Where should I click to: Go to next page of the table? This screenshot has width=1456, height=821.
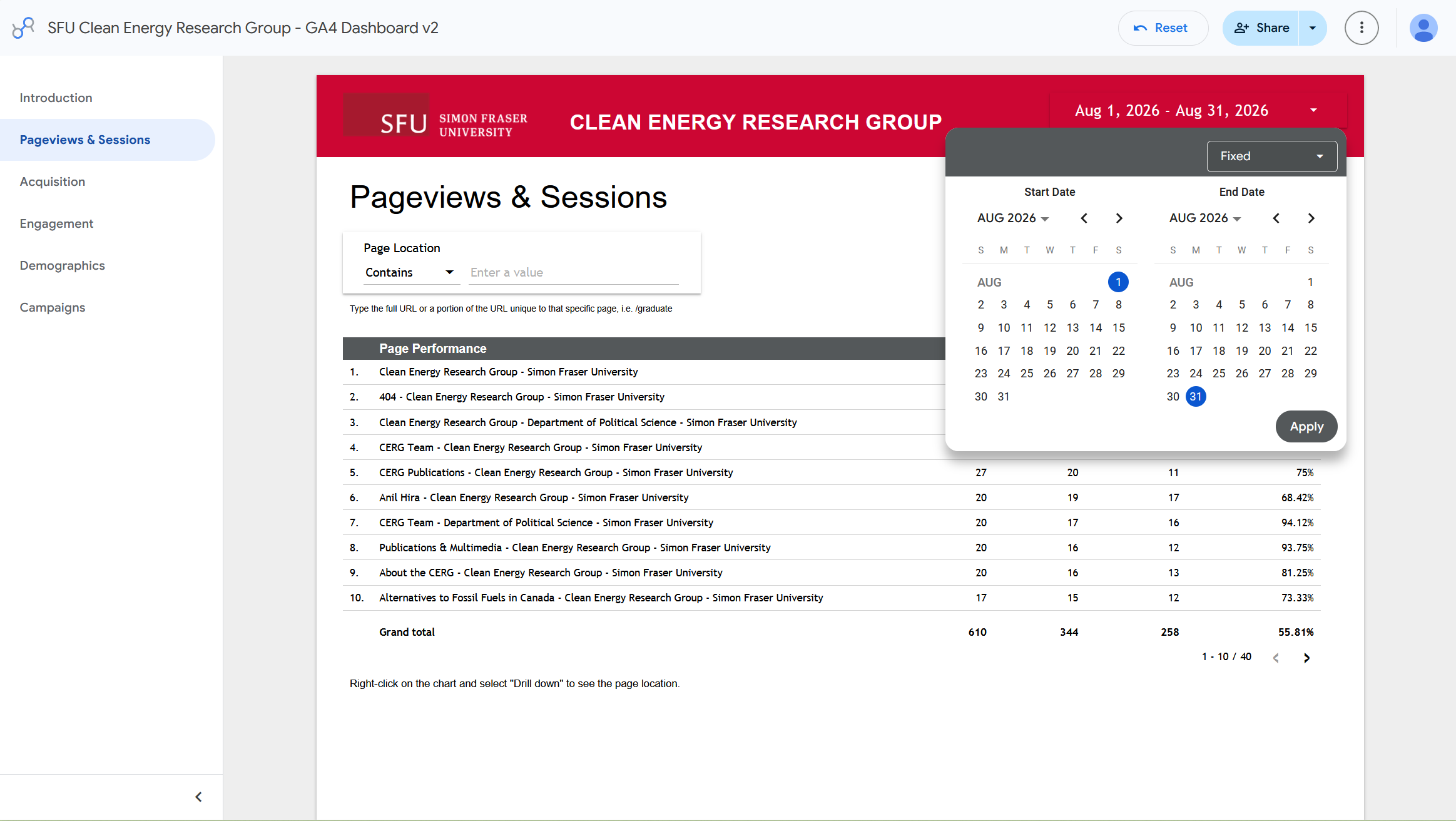click(x=1306, y=658)
